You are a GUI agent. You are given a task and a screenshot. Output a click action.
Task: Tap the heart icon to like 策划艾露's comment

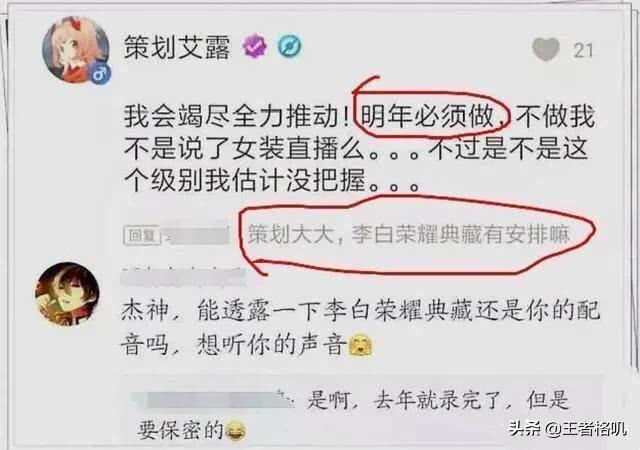coord(546,49)
